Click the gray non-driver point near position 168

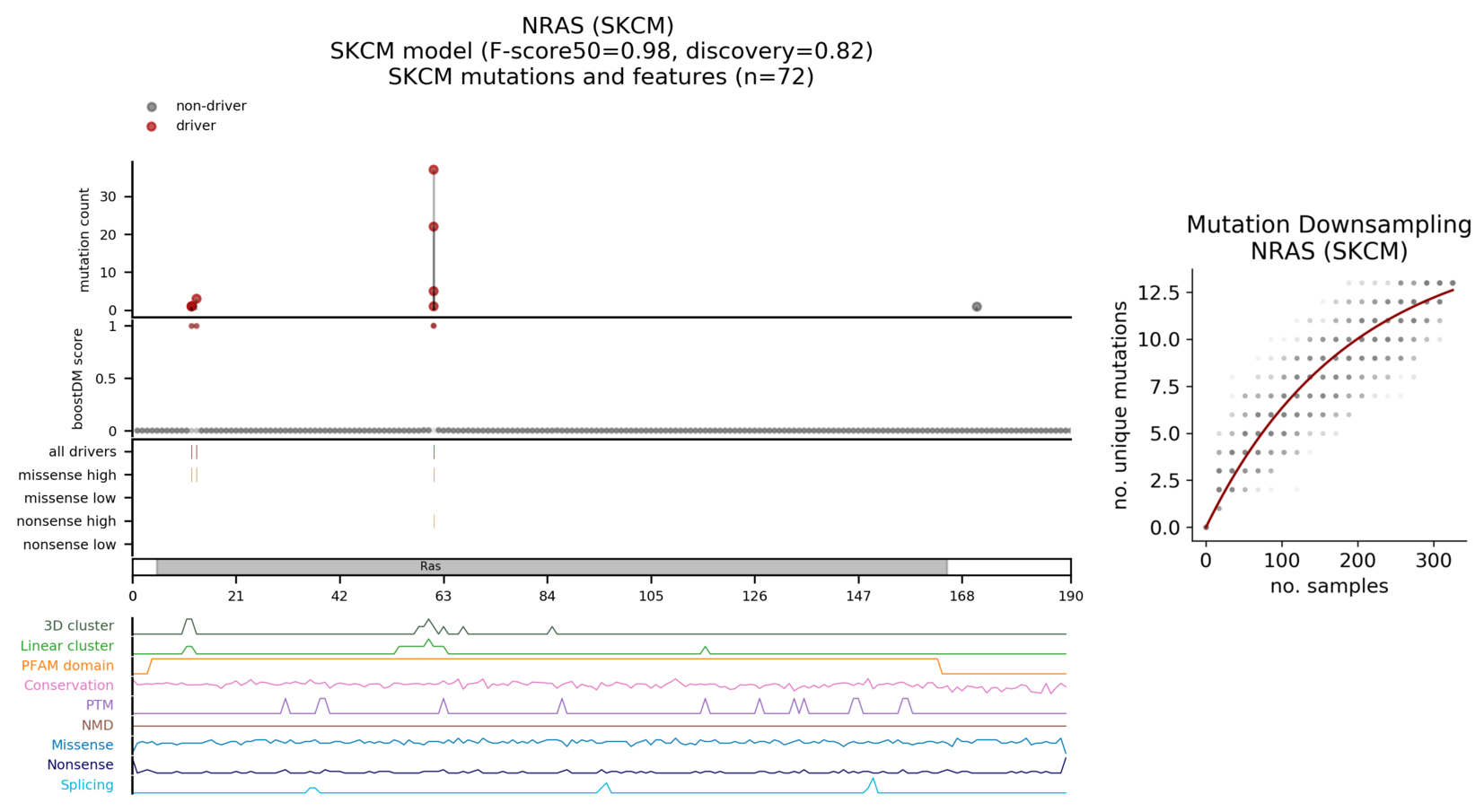[977, 307]
